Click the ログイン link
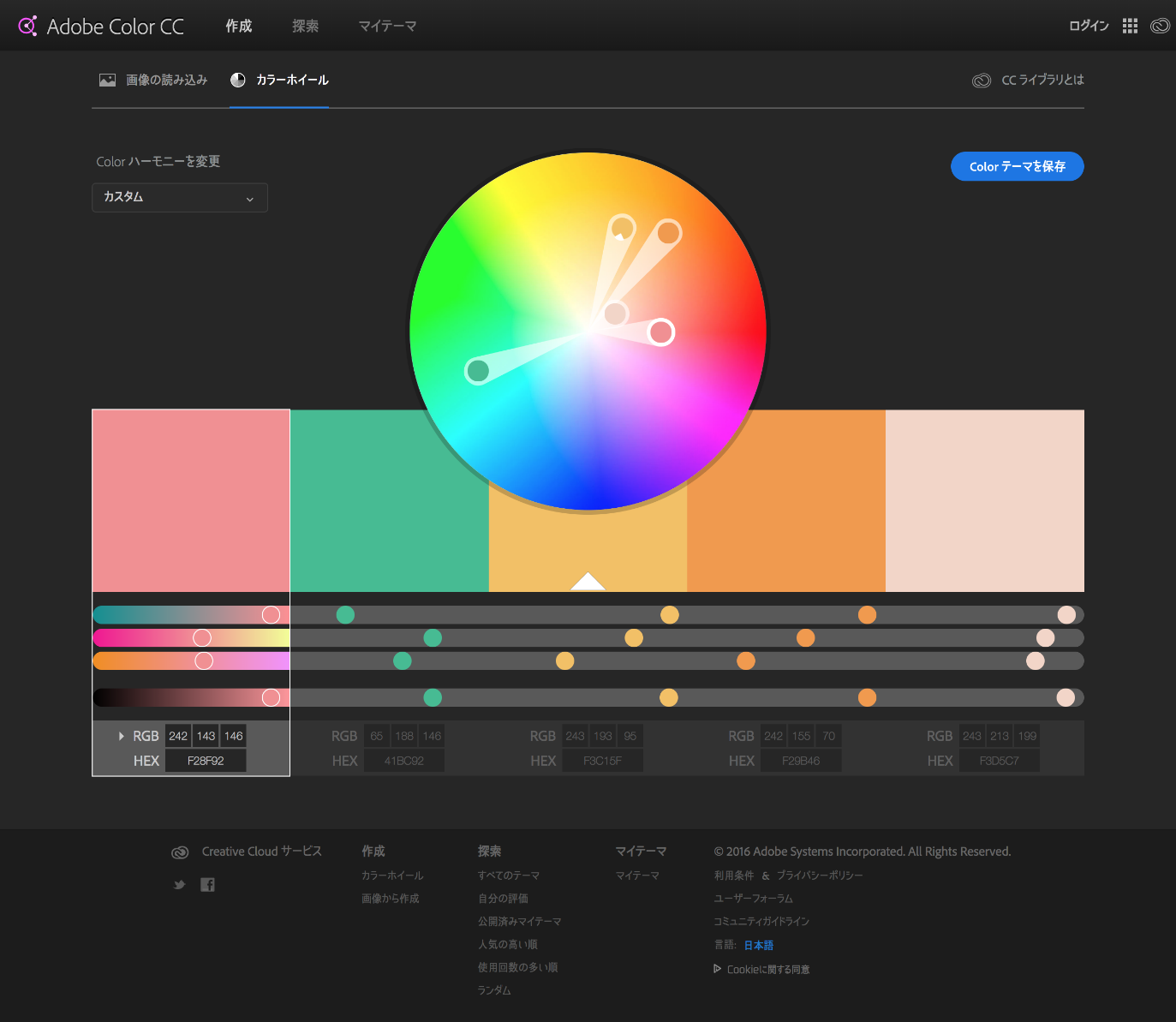1176x1022 pixels. [x=1088, y=26]
